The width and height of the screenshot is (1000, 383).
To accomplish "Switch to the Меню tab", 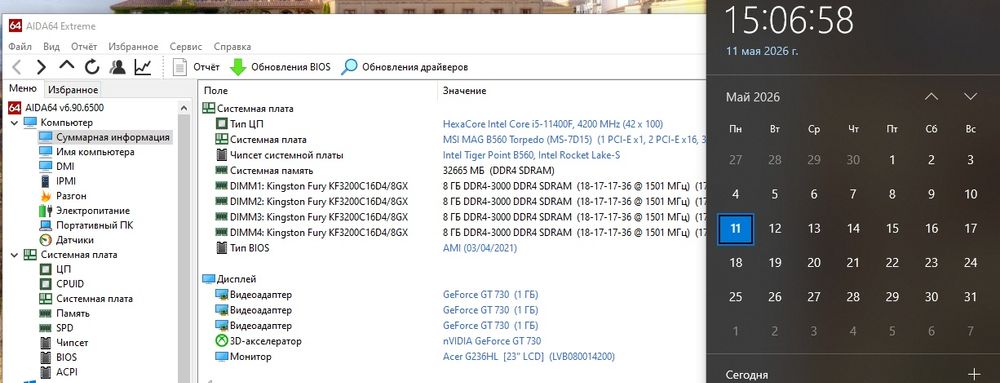I will coord(23,89).
